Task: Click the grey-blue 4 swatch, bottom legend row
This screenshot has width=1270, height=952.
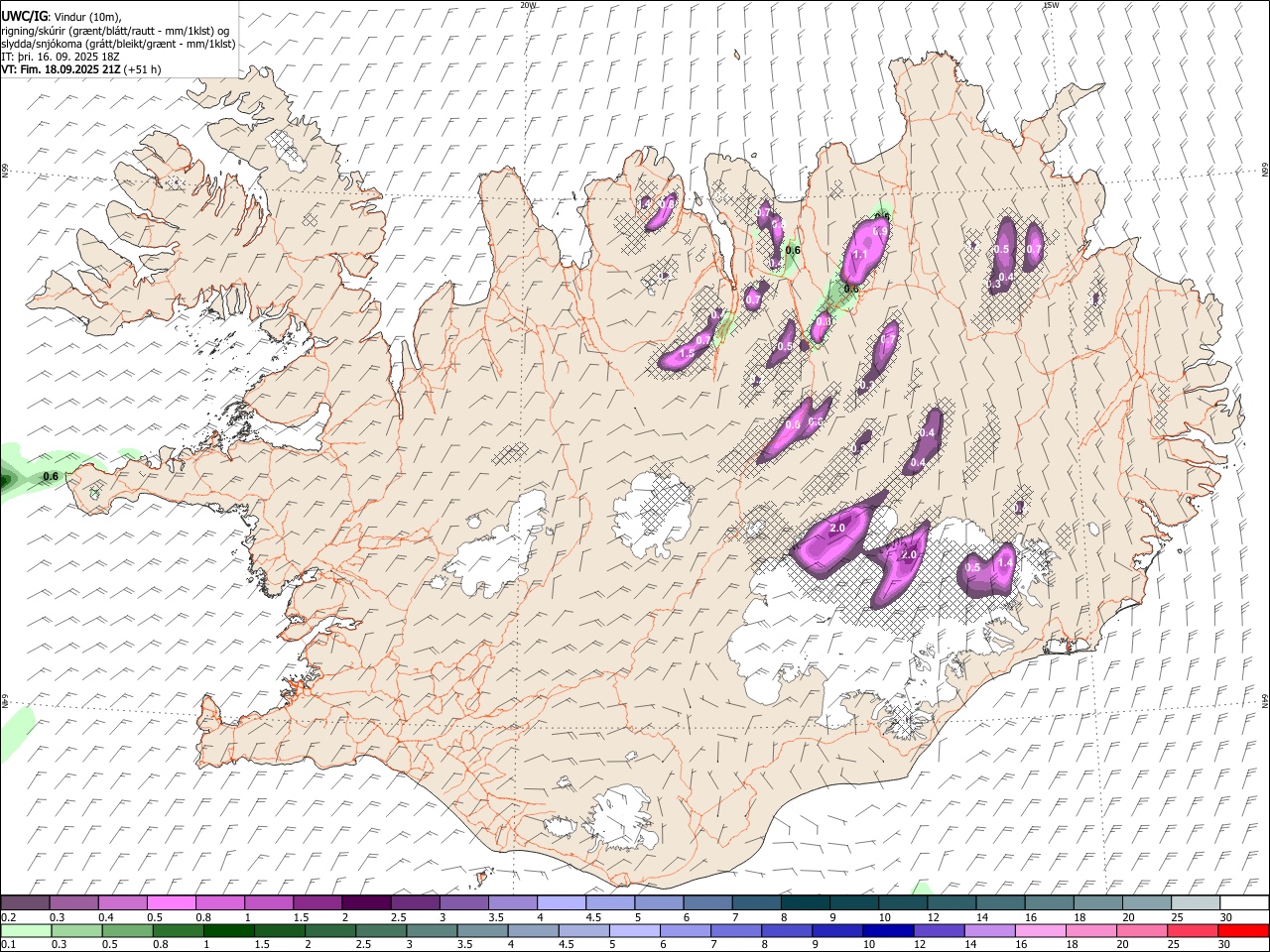Action: coord(532,931)
